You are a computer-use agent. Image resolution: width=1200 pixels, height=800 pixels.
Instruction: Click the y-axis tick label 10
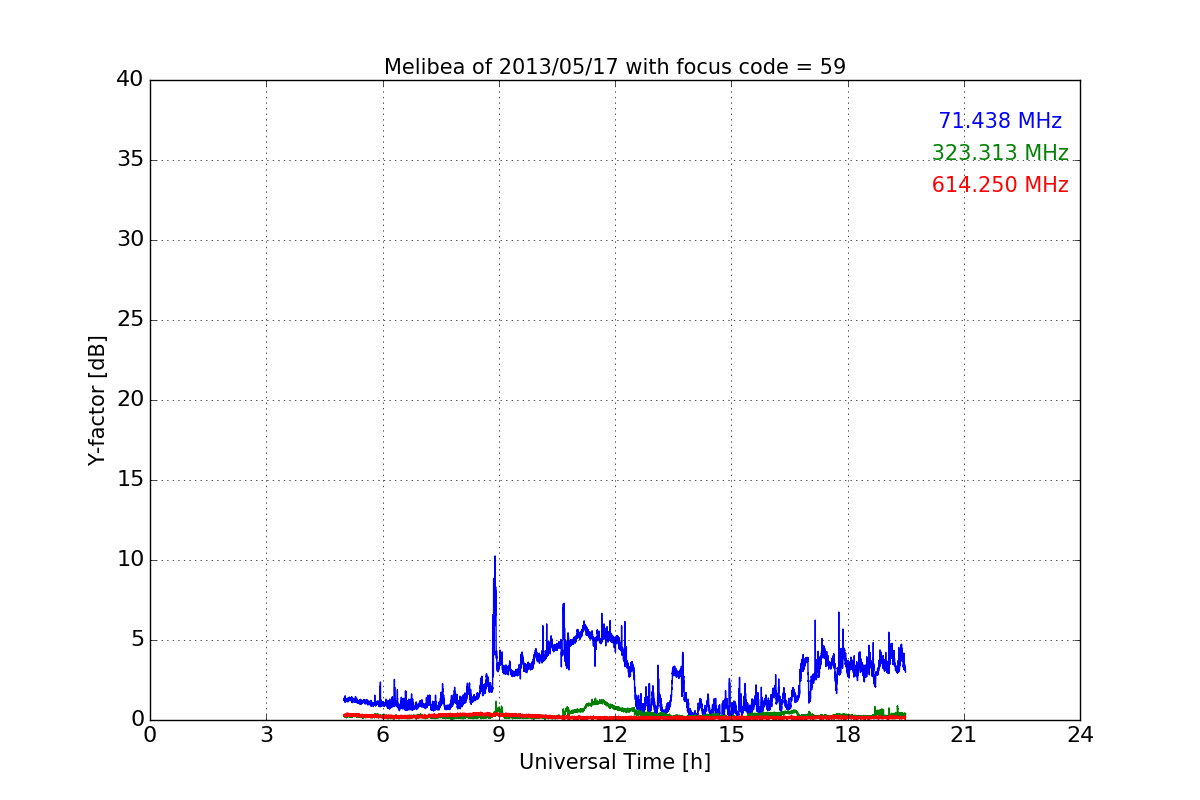coord(130,560)
